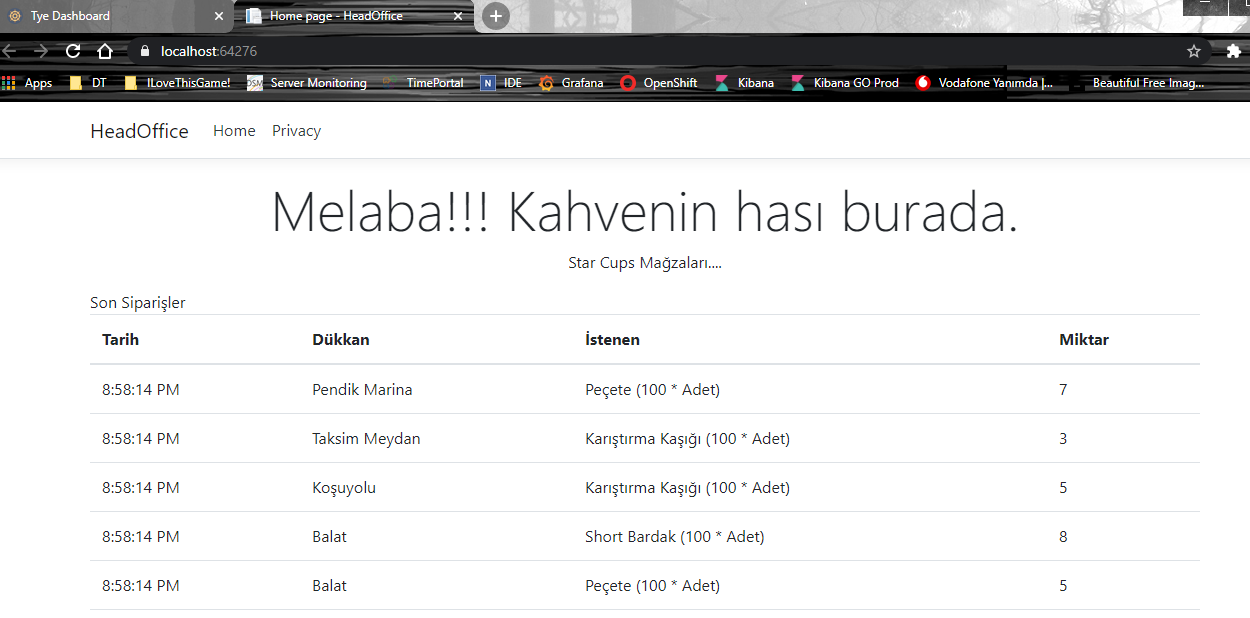Open the Server Monitoring bookmark

[318, 83]
